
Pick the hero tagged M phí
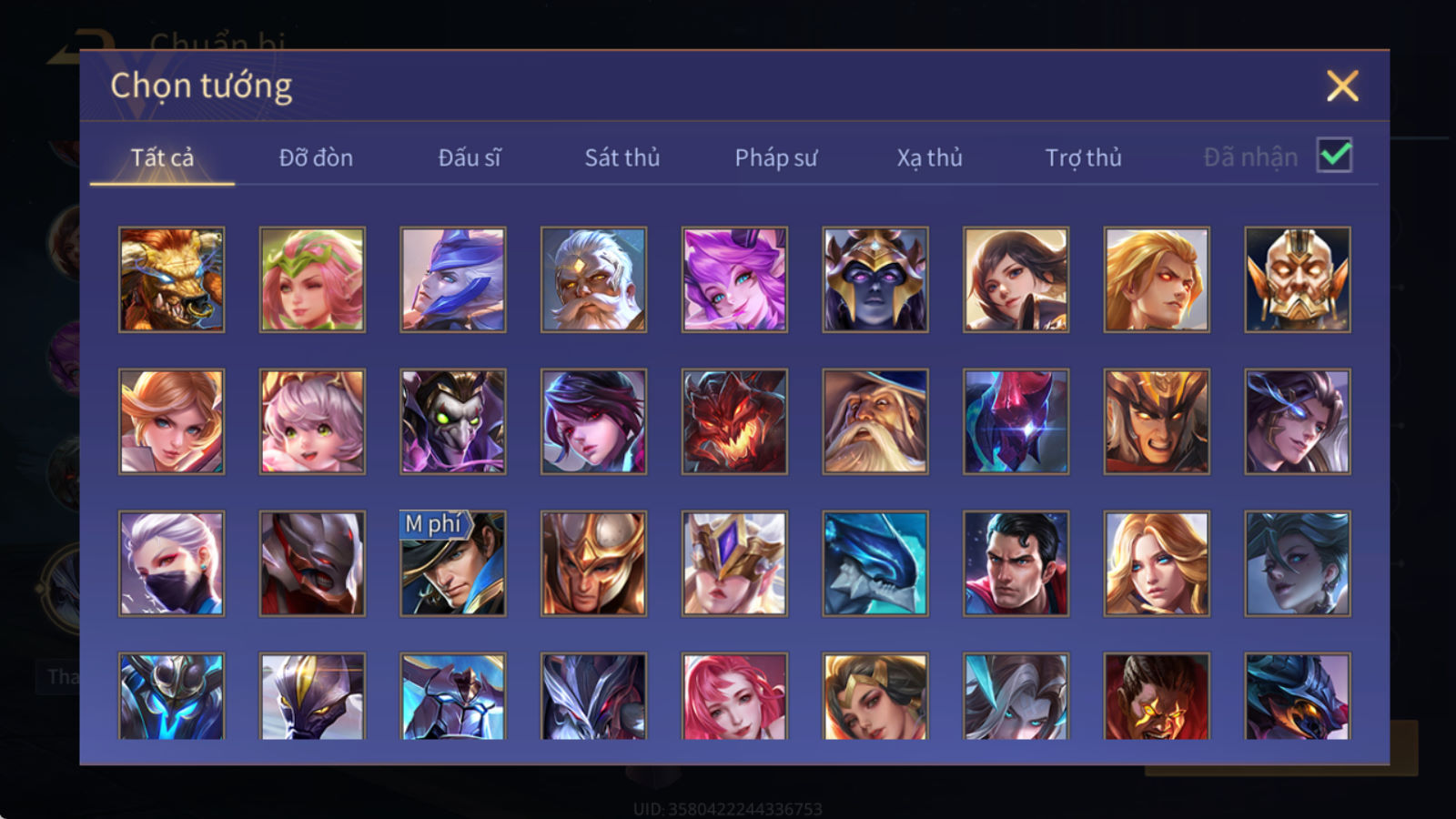point(453,563)
